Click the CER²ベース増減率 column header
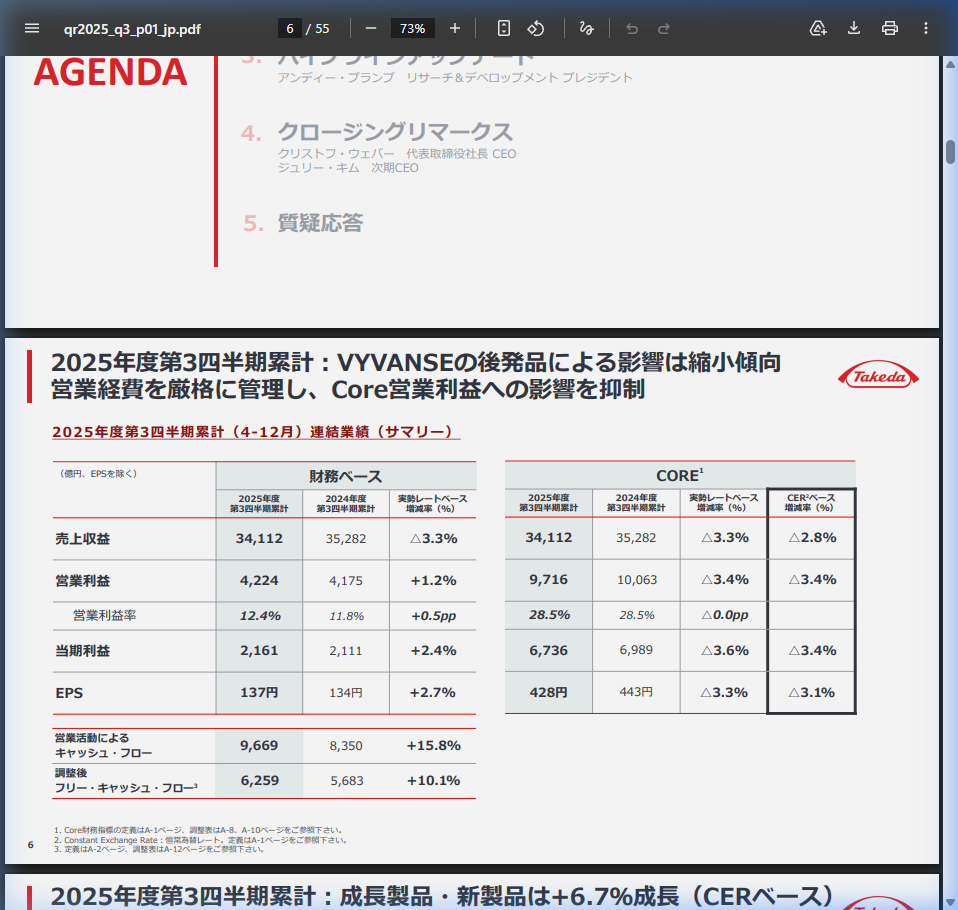Screen dimensions: 958x910 810,503
